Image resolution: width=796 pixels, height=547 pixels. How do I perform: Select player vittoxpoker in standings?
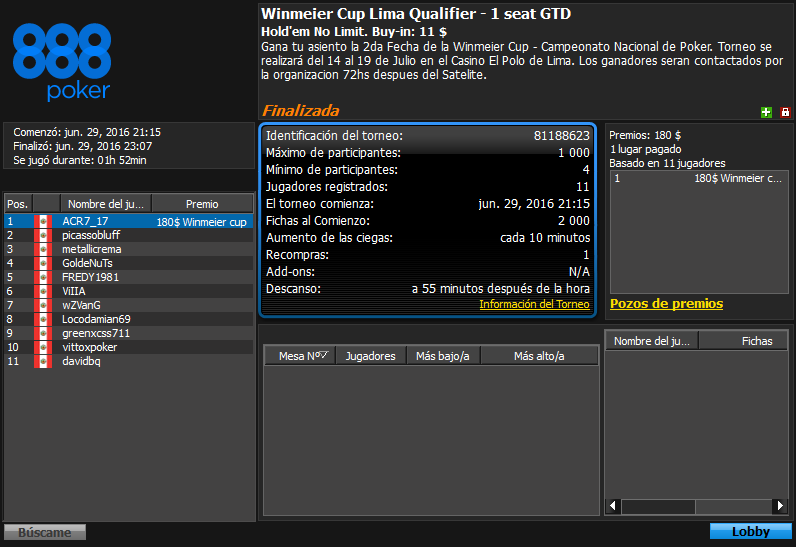click(x=129, y=347)
